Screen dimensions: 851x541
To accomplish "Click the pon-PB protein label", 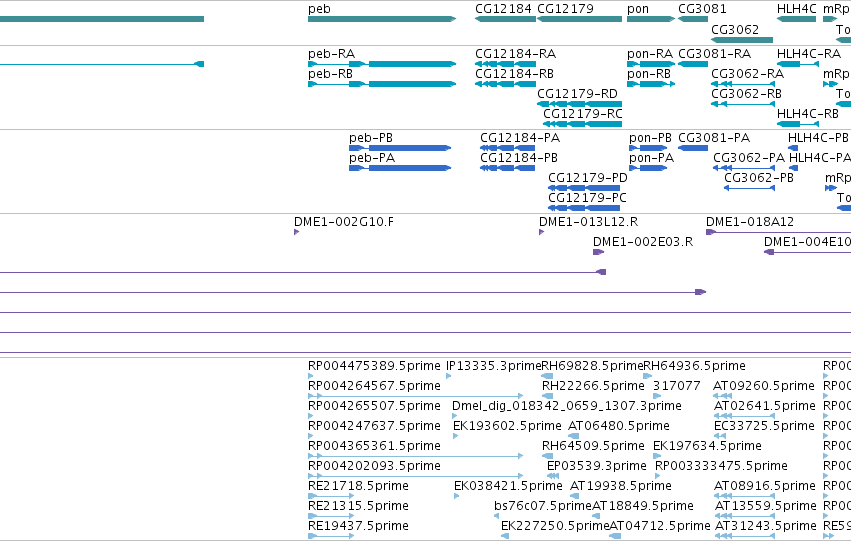I will coord(650,138).
